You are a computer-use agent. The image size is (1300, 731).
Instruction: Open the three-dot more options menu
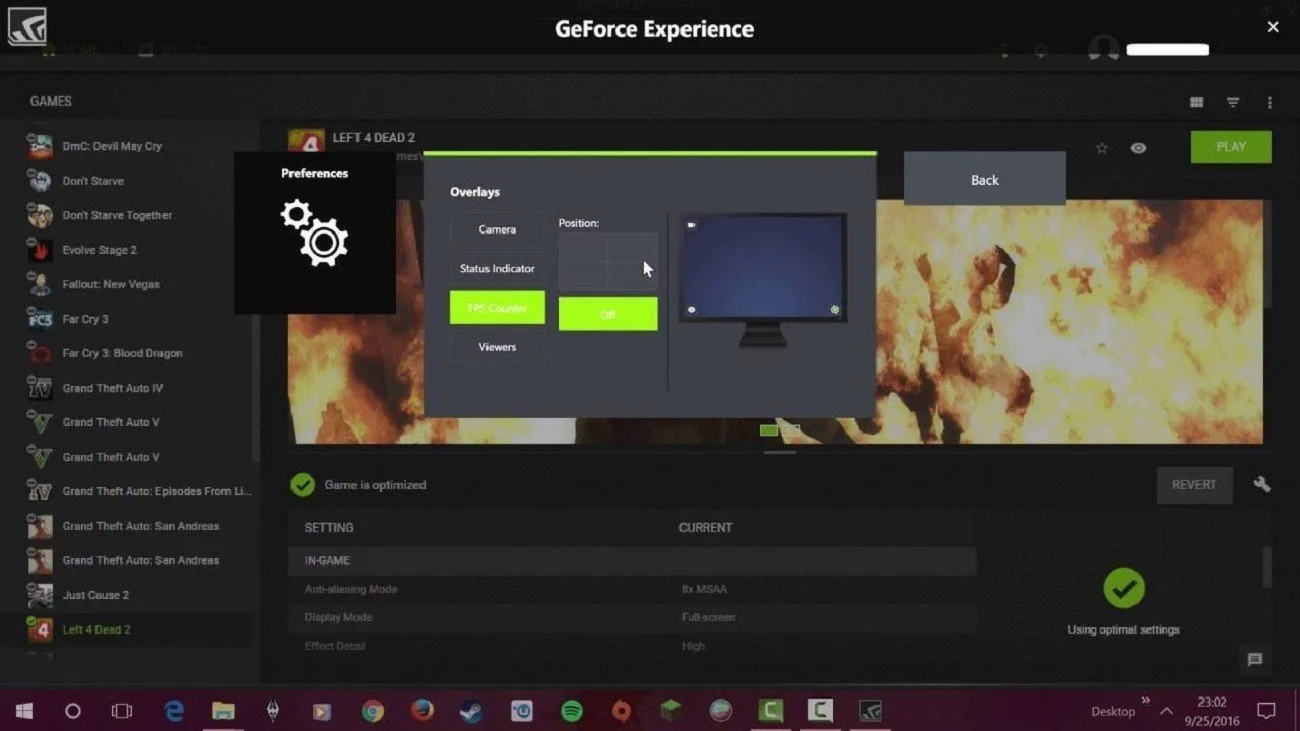coord(1270,102)
